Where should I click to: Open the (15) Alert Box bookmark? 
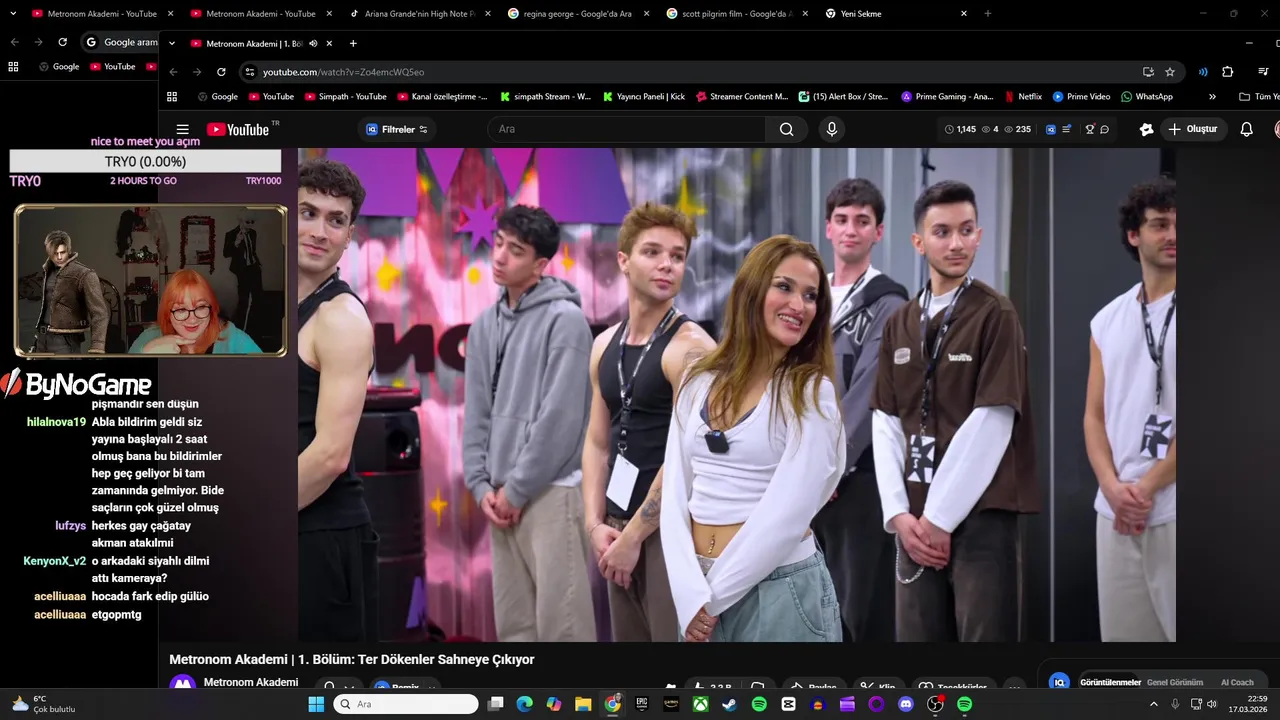click(x=843, y=97)
